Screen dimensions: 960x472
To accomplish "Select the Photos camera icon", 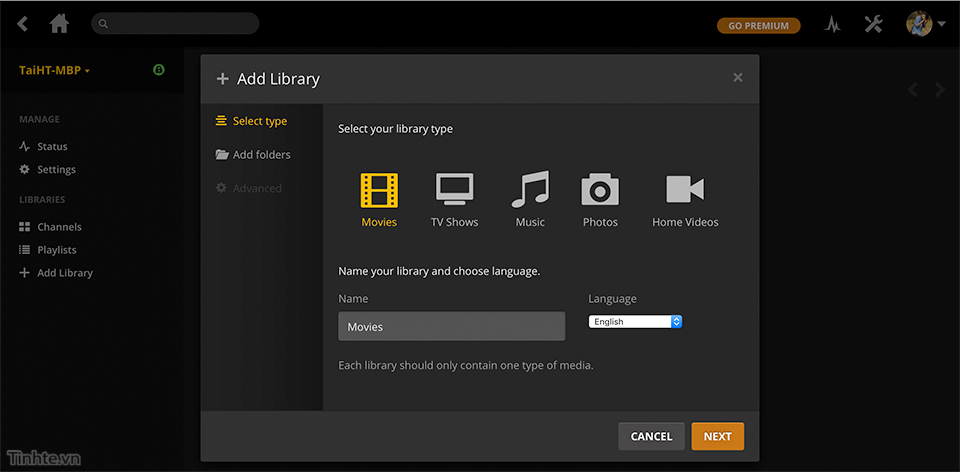I will (600, 190).
